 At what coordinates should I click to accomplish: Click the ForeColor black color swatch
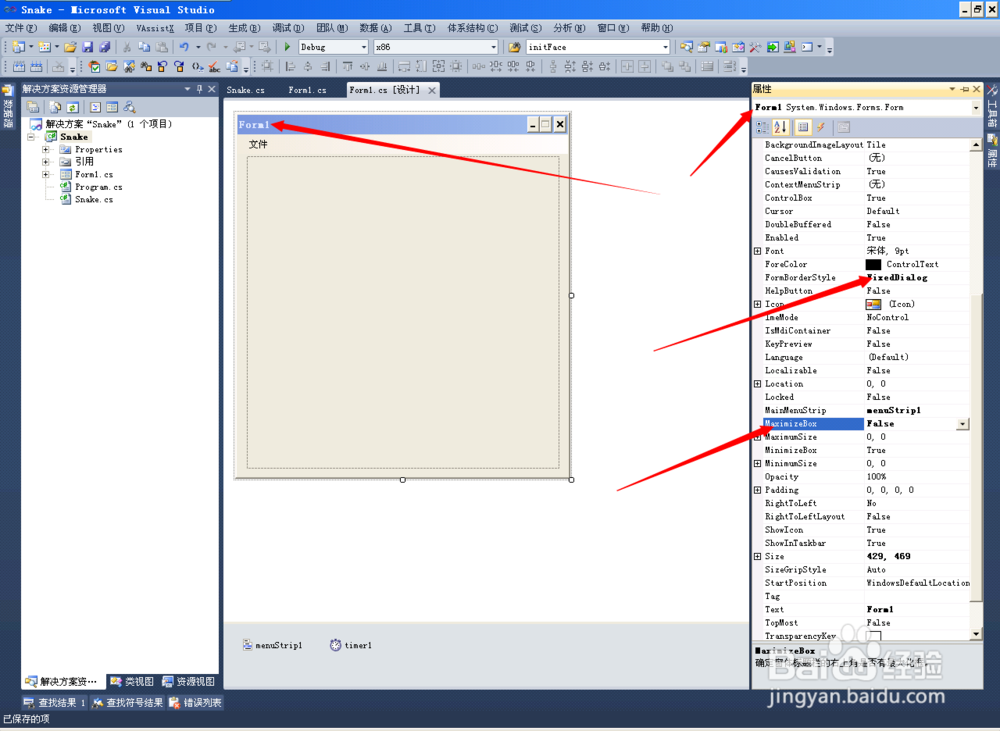pos(873,265)
